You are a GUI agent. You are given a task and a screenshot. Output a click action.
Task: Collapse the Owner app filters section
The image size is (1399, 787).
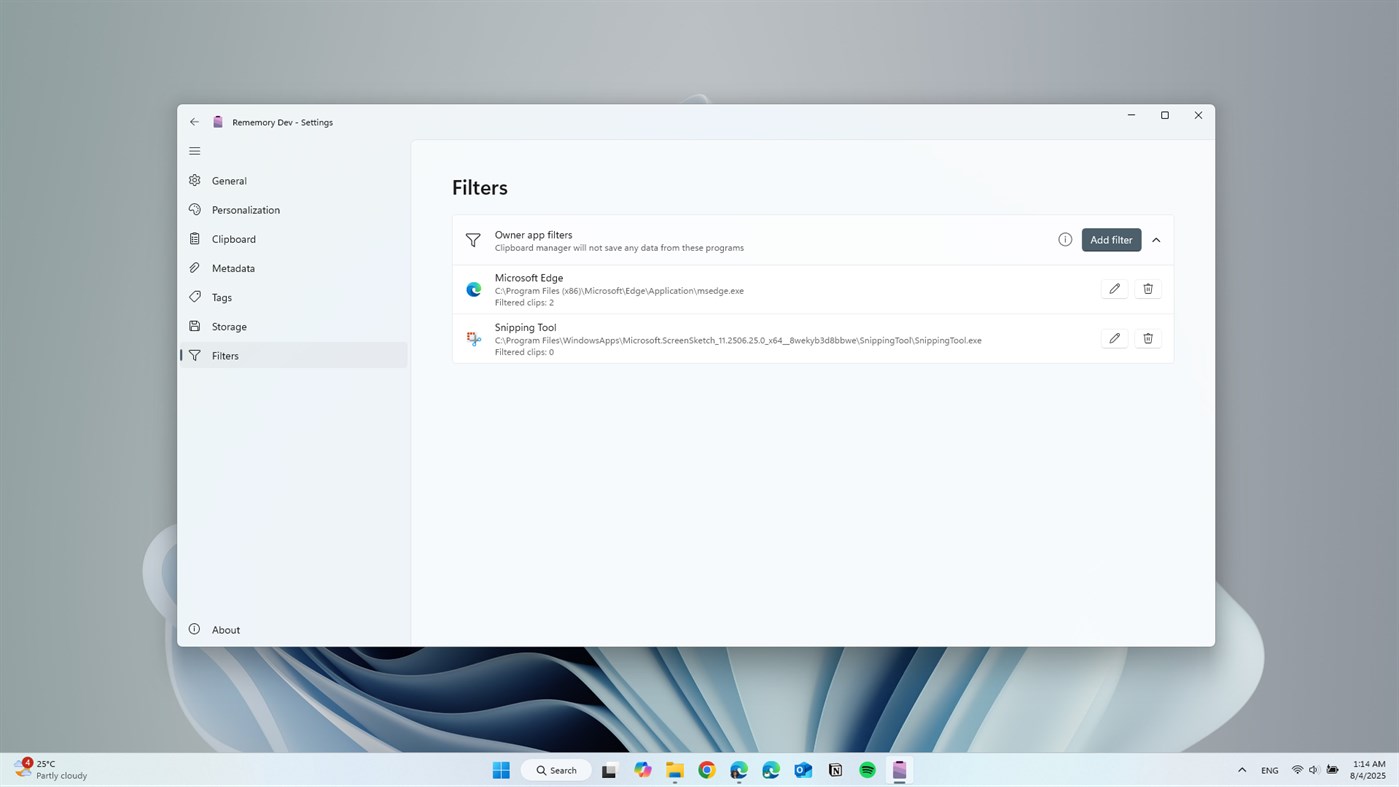1155,239
